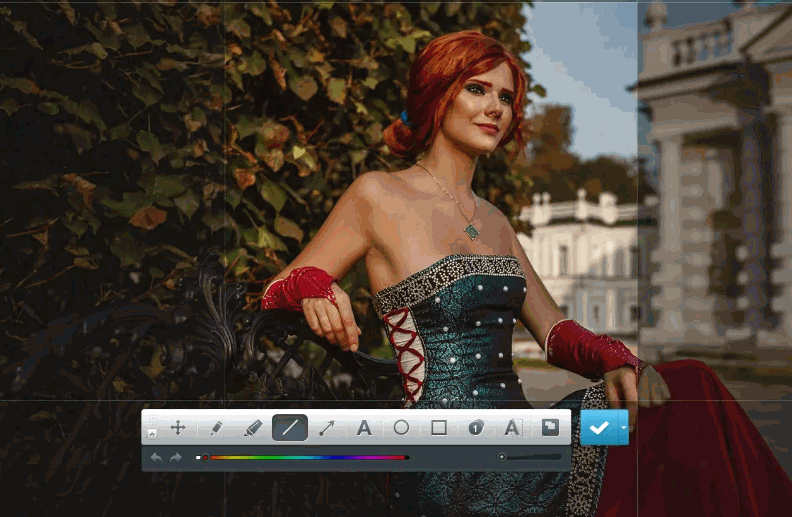Select the outlined Text tool
792x517 pixels.
coord(512,428)
